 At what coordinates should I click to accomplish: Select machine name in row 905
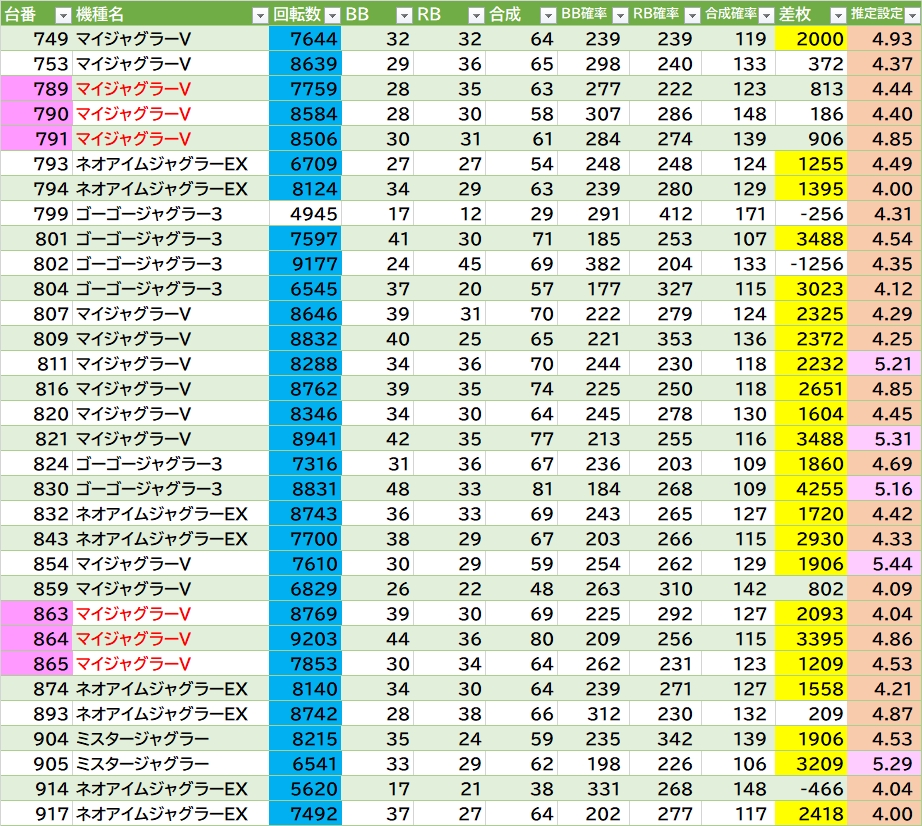(171, 764)
